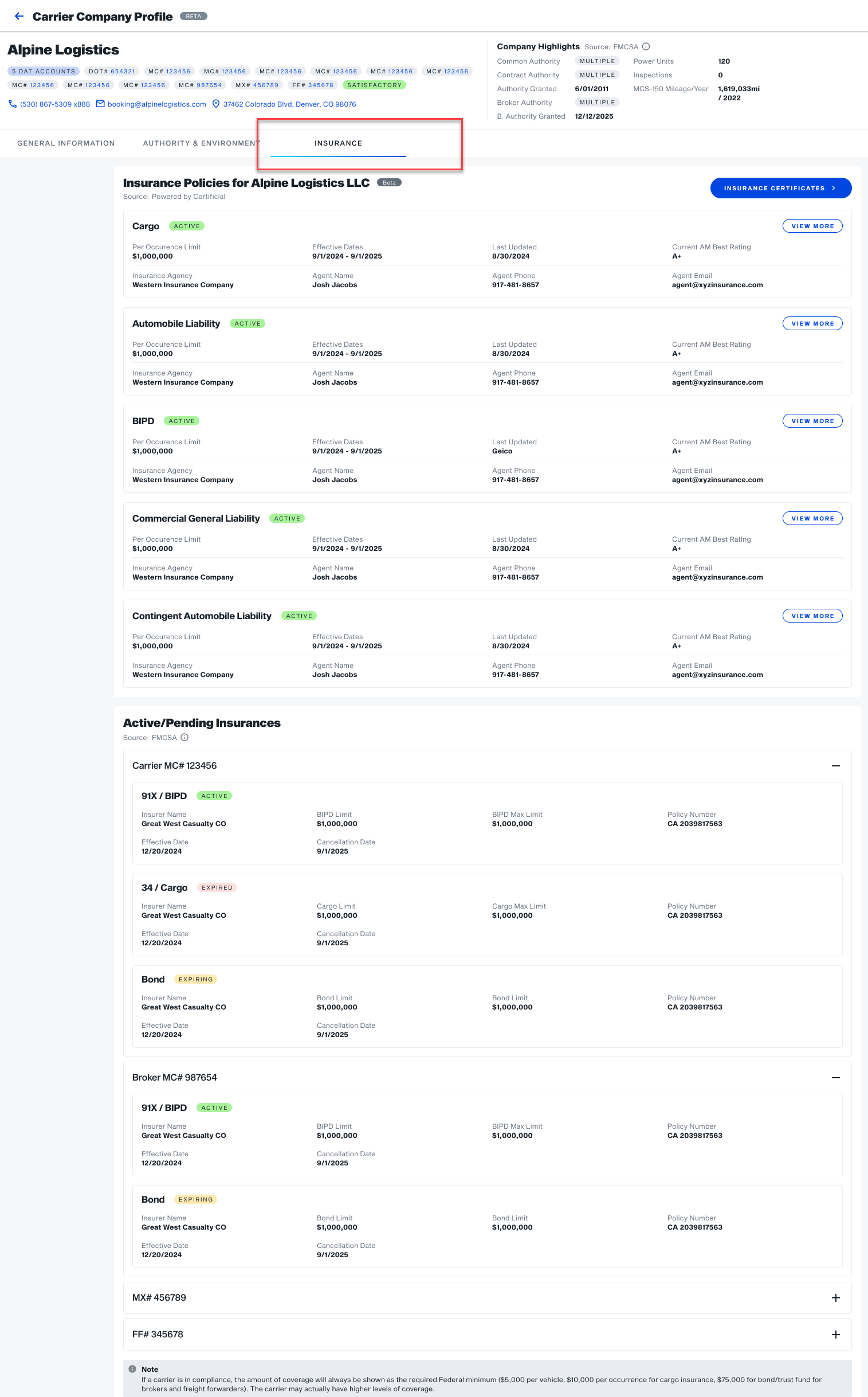Click info icon beside Active/Pending Insurances source
Screen dimensions: 868x1397
184,738
